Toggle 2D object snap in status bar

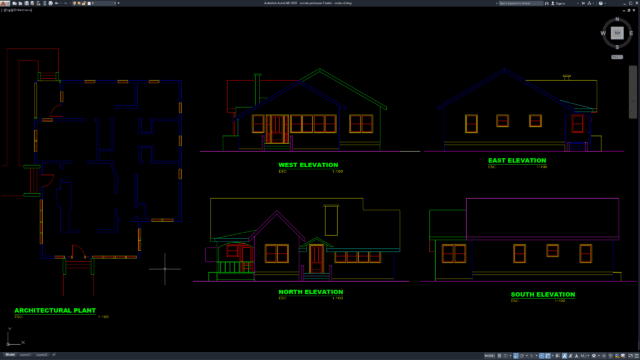pos(548,356)
